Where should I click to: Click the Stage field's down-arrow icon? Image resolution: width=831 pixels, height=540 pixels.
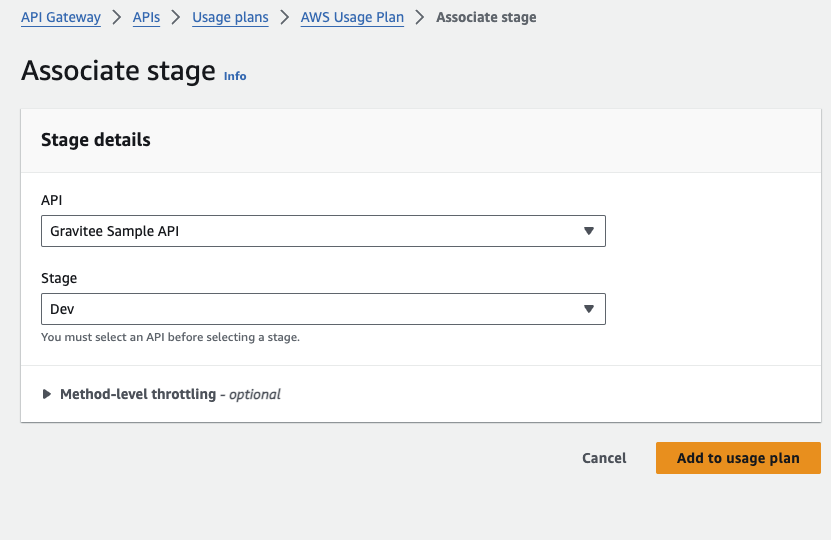[589, 309]
